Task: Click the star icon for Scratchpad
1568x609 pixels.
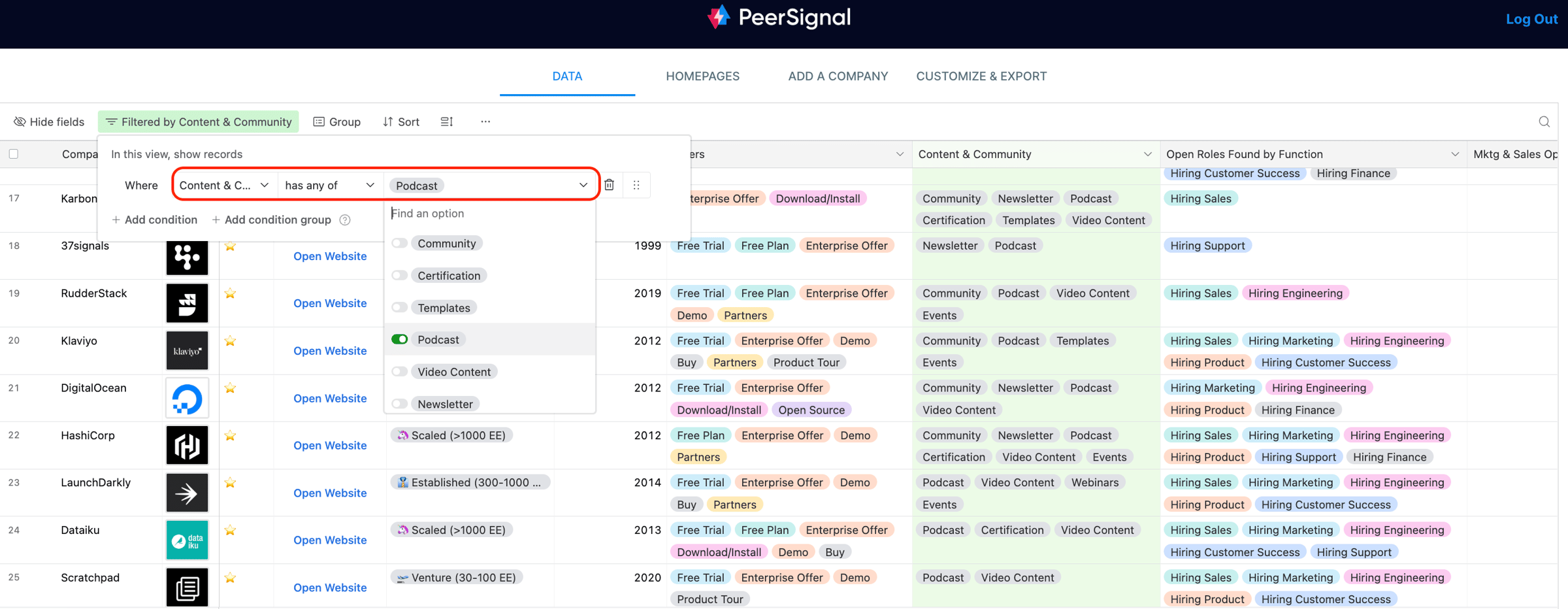Action: tap(230, 578)
